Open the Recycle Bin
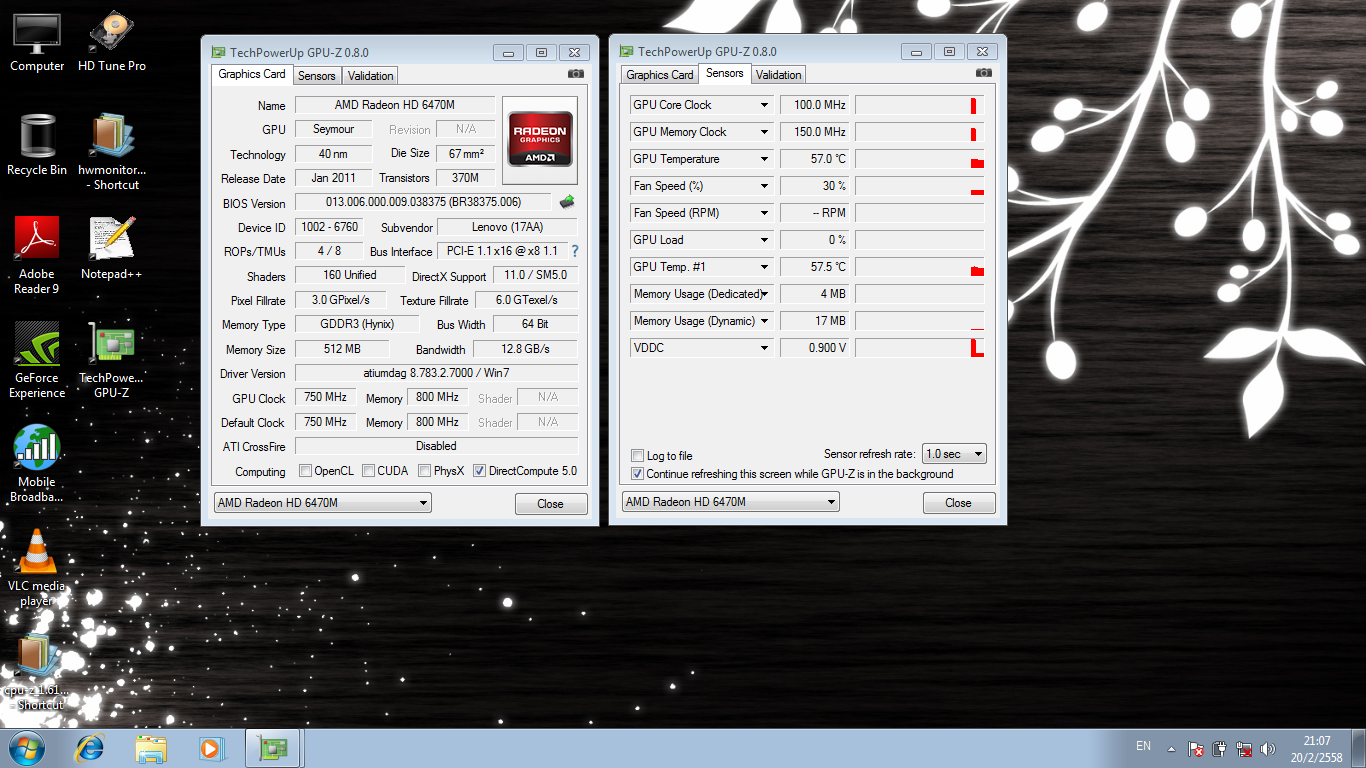1366x768 pixels. pyautogui.click(x=37, y=146)
